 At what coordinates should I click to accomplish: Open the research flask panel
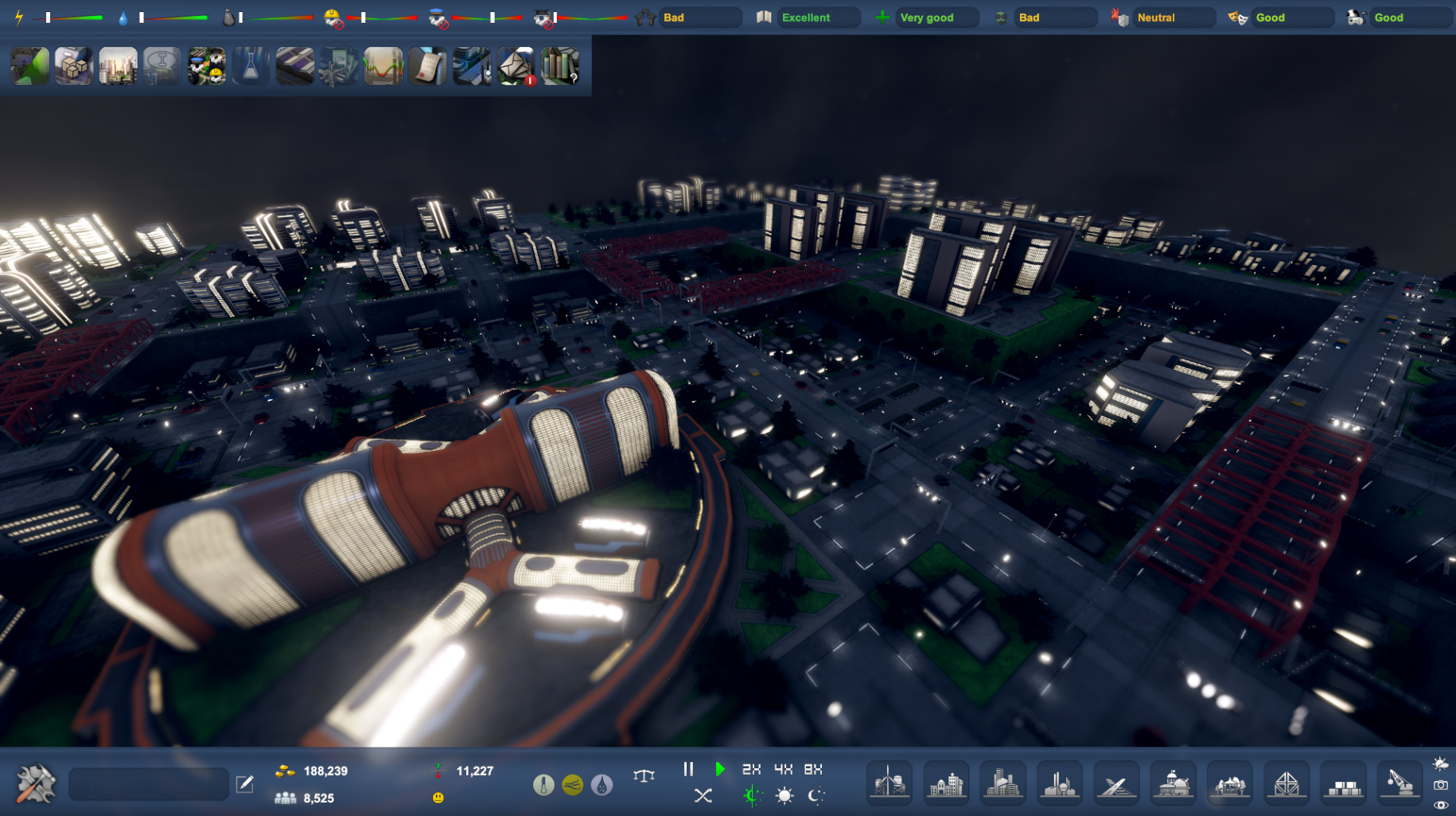point(250,65)
